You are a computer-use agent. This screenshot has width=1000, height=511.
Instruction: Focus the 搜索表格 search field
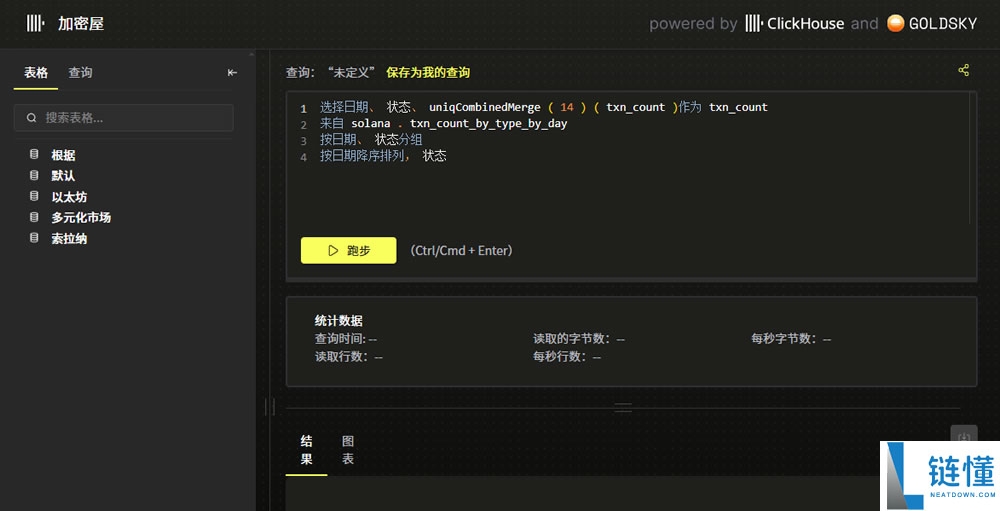pyautogui.click(x=130, y=118)
